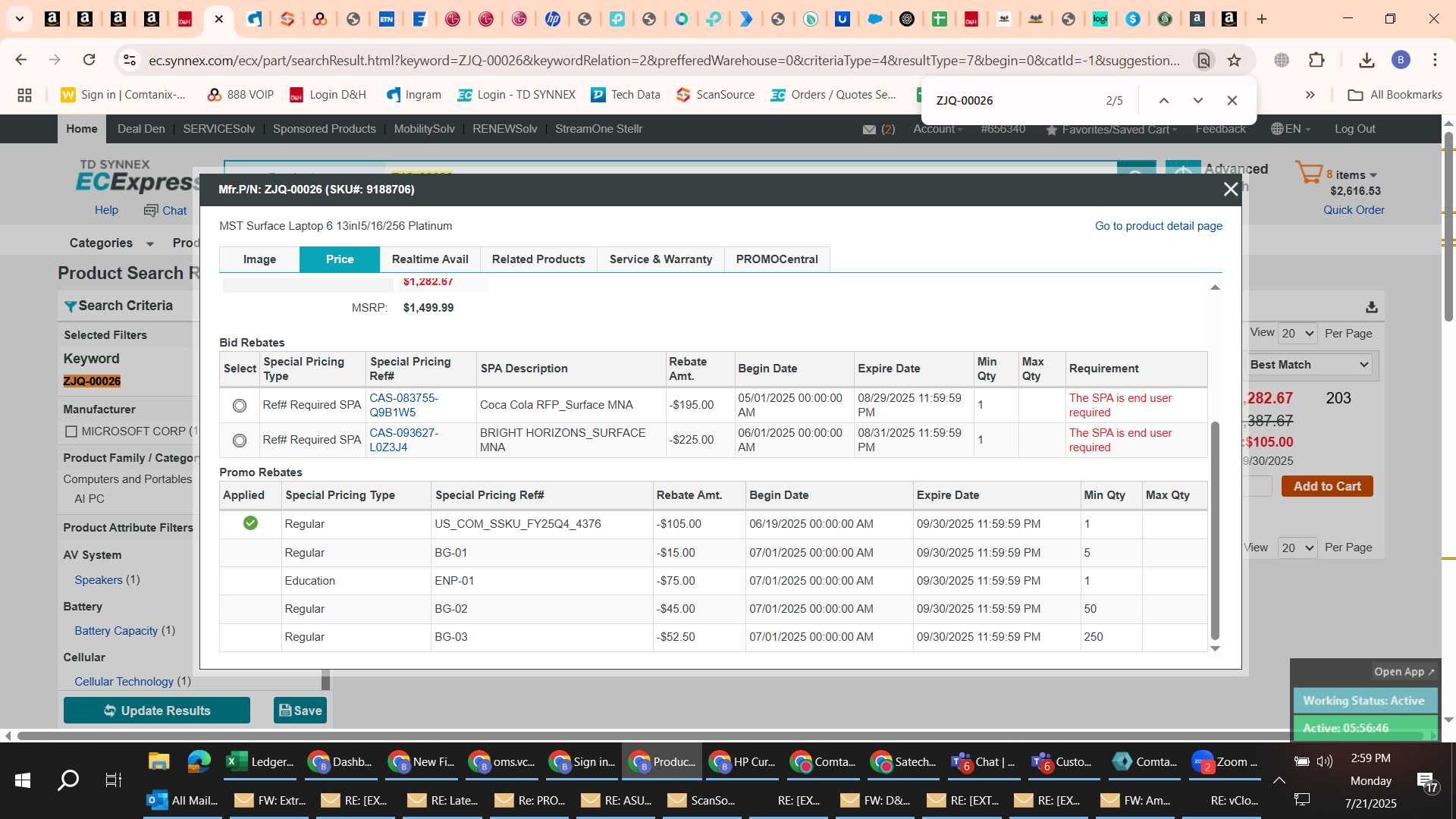
Task: Open the Battery Capacity filter link
Action: click(x=116, y=631)
